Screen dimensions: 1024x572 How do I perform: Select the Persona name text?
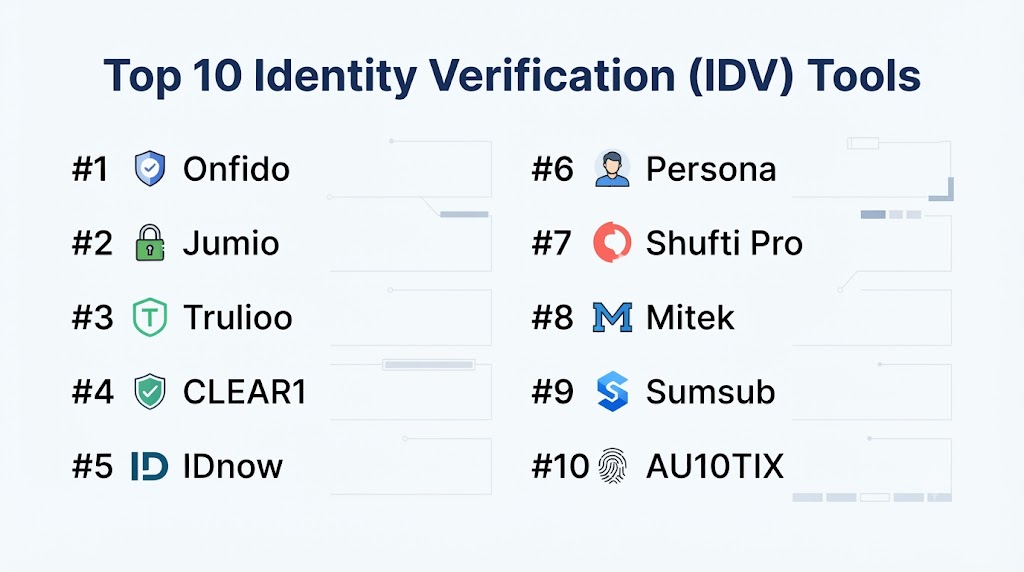(x=711, y=169)
